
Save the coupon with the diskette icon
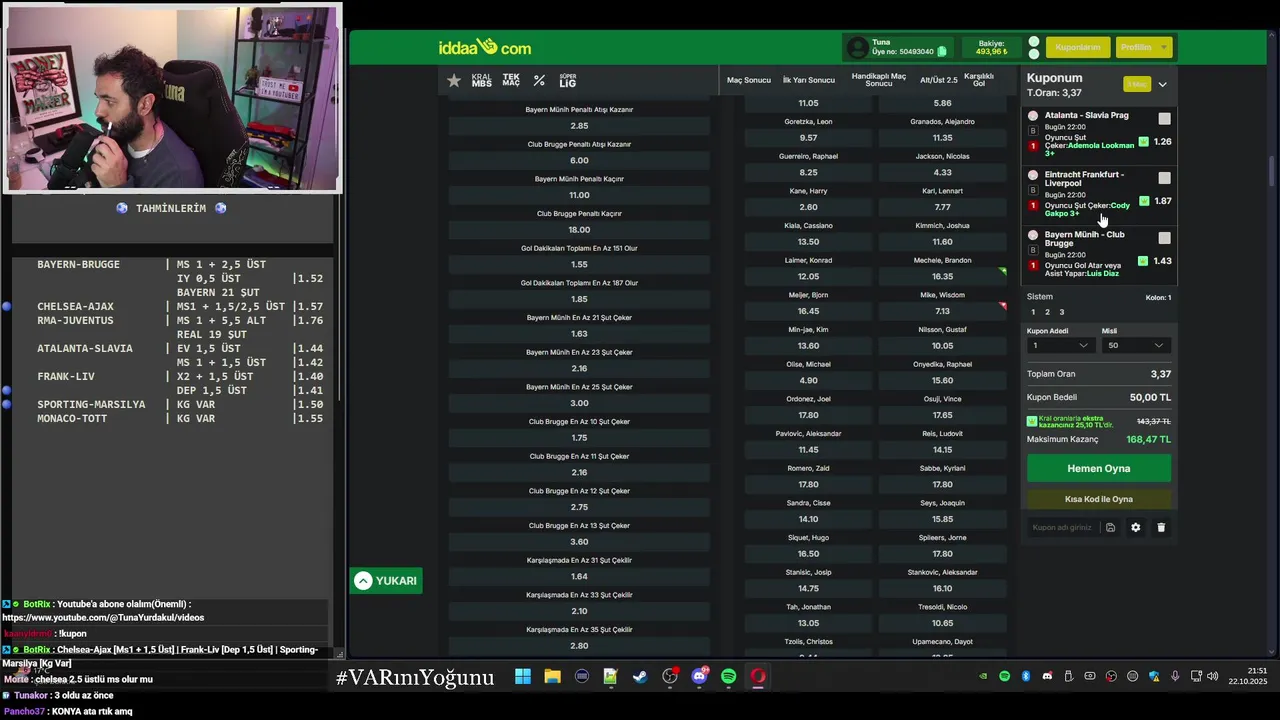pyautogui.click(x=1110, y=527)
